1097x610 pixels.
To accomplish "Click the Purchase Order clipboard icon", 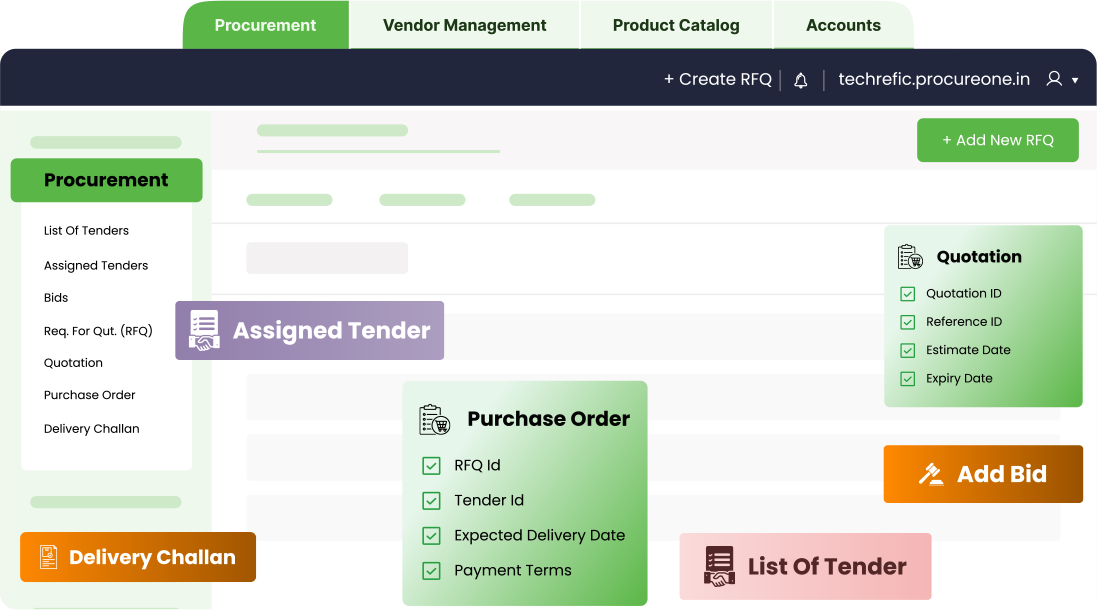I will 435,419.
